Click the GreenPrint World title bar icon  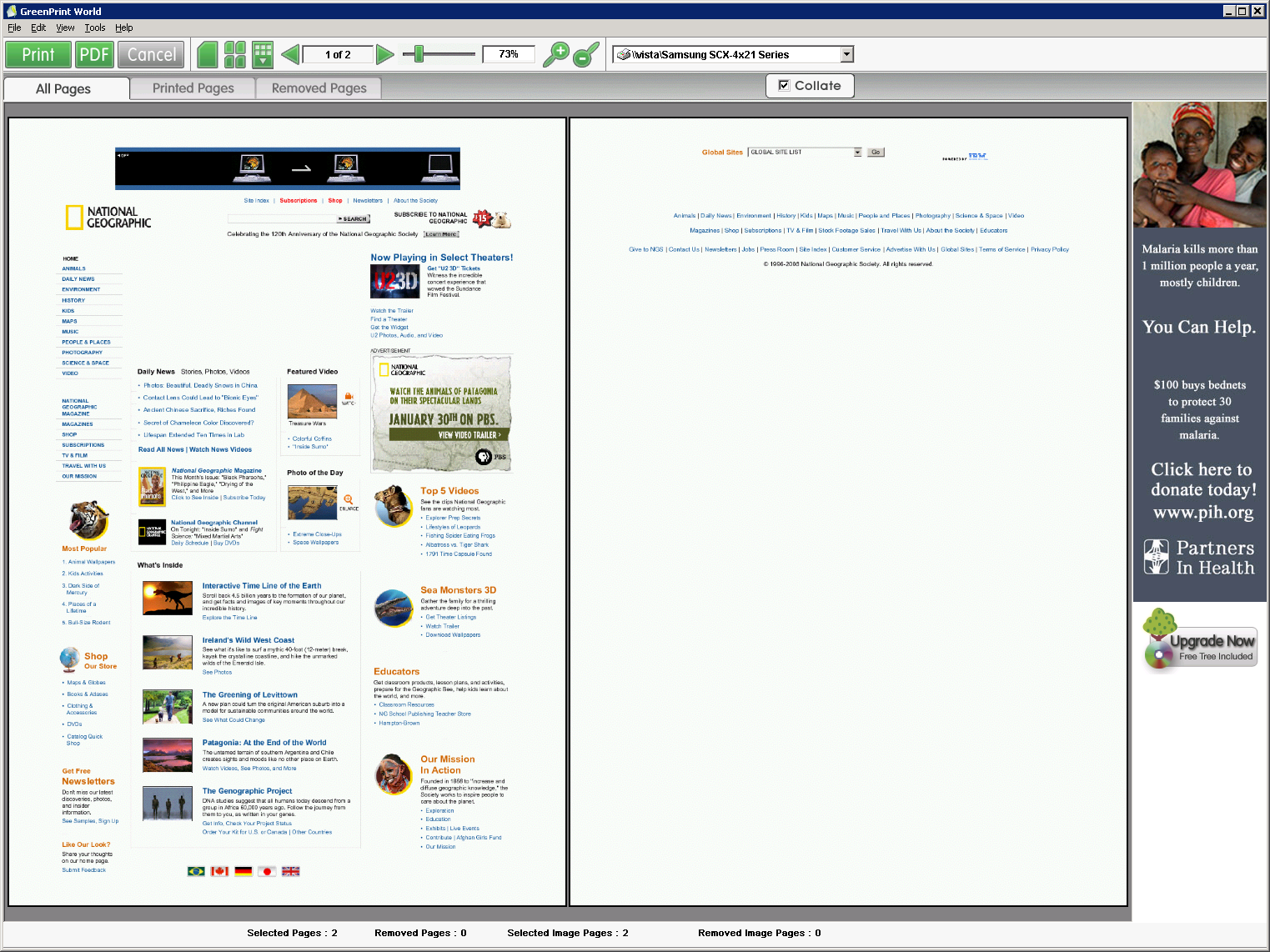11,11
